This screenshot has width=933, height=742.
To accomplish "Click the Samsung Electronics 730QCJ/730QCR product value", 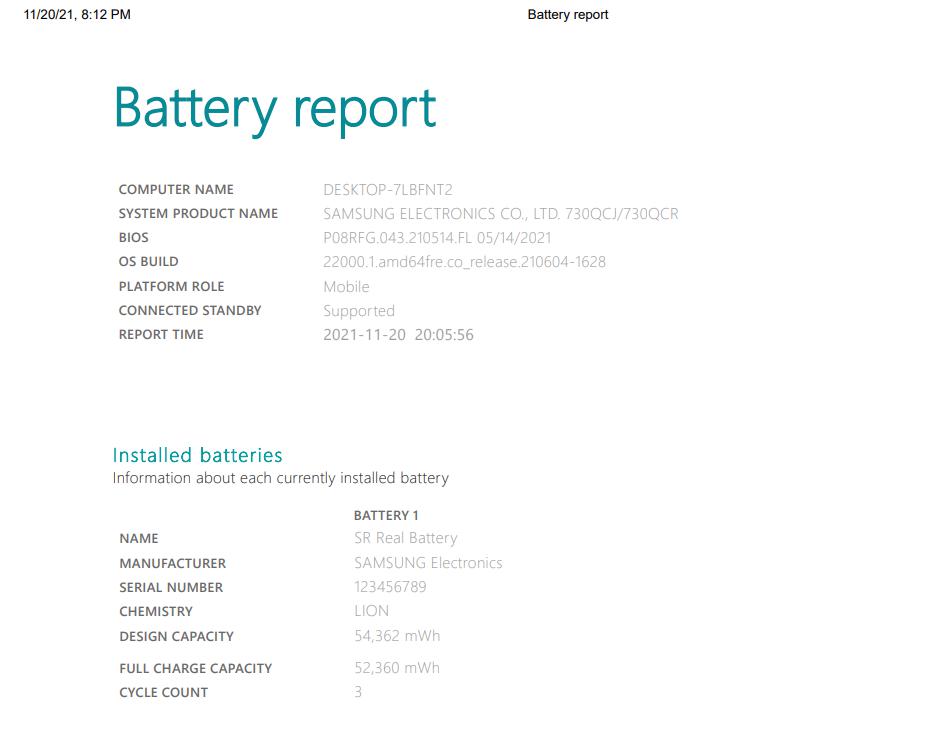I will 500,213.
